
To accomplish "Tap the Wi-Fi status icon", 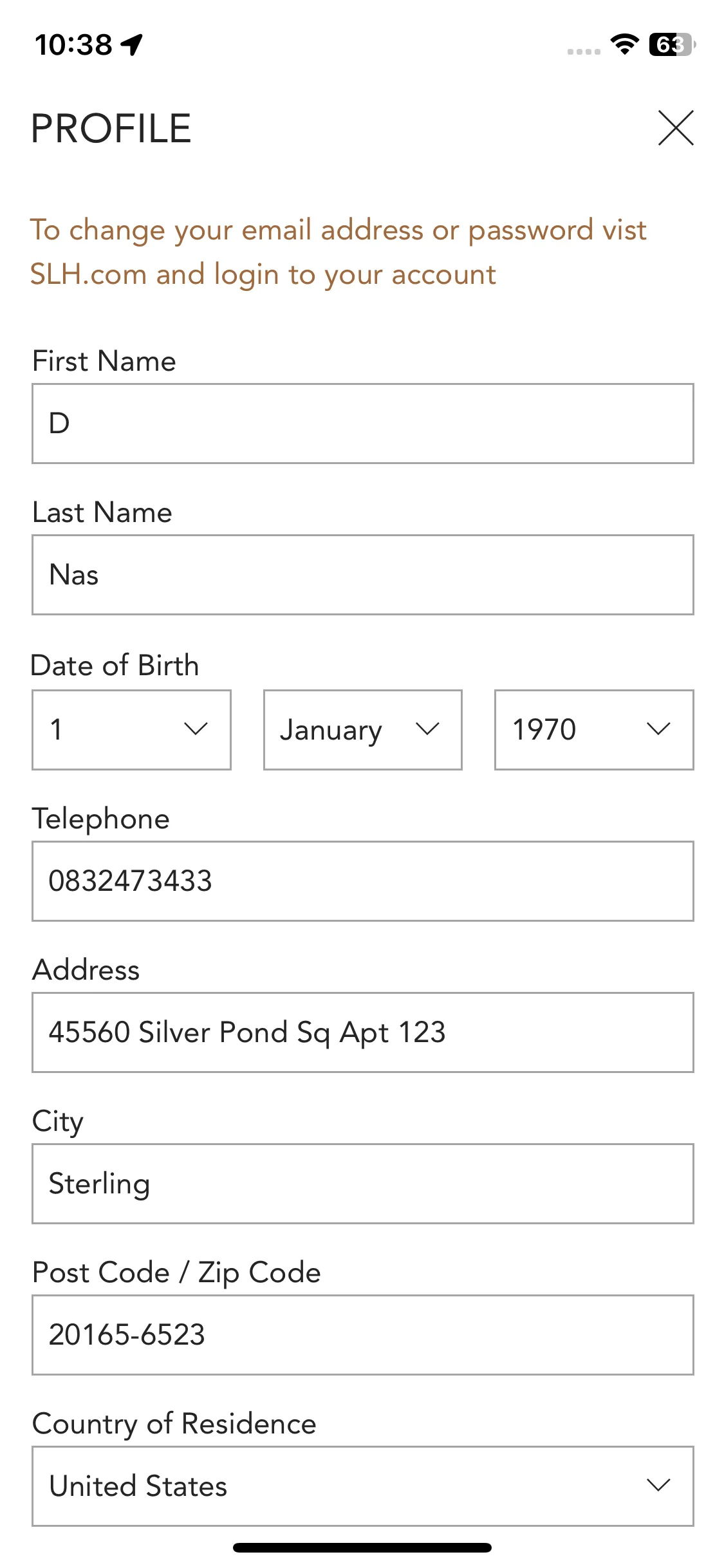I will [x=624, y=44].
